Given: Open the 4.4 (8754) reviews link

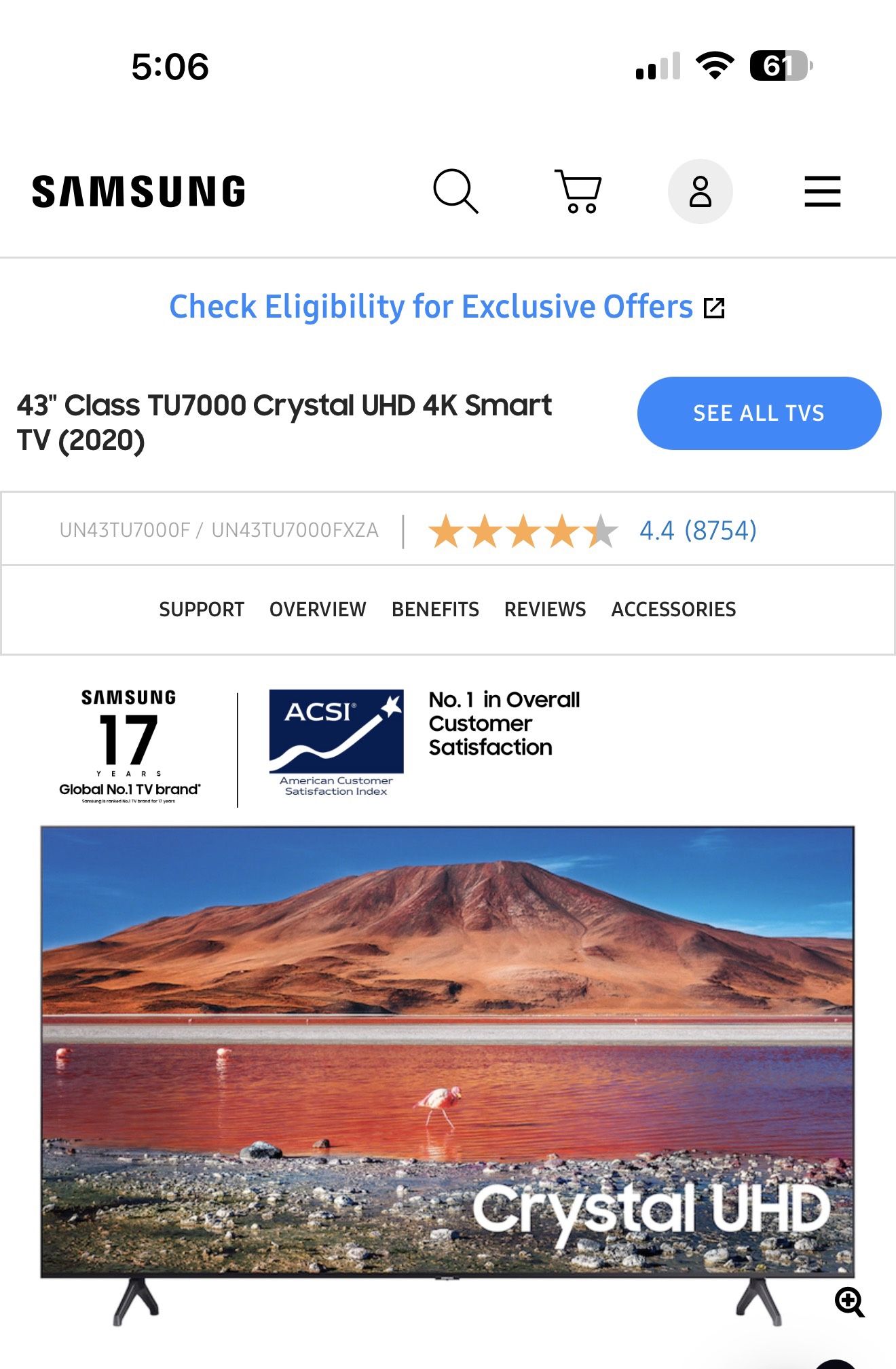Looking at the screenshot, I should (x=698, y=531).
